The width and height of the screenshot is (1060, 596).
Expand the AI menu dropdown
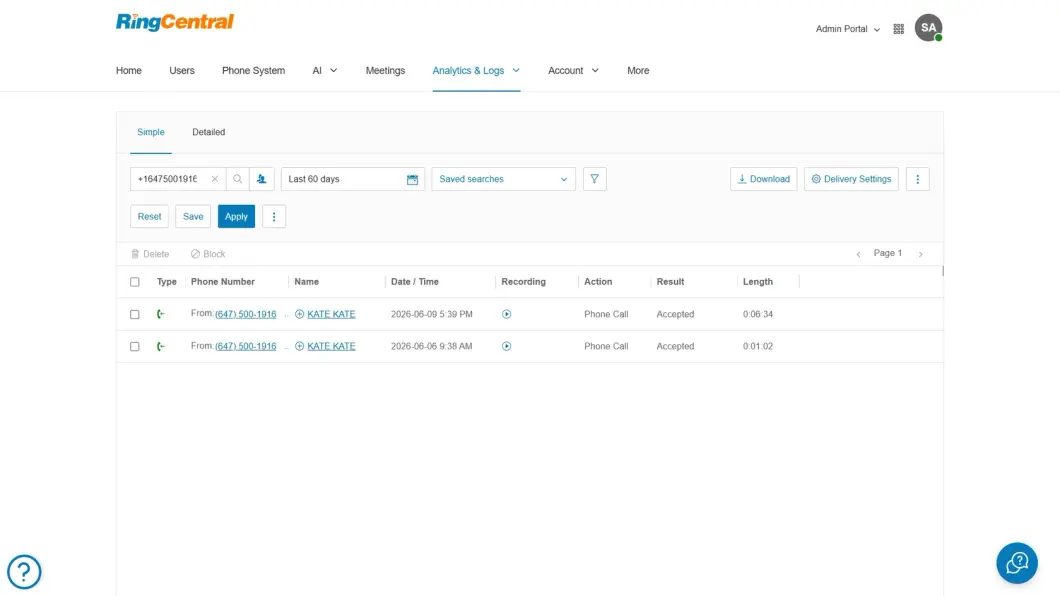click(324, 70)
